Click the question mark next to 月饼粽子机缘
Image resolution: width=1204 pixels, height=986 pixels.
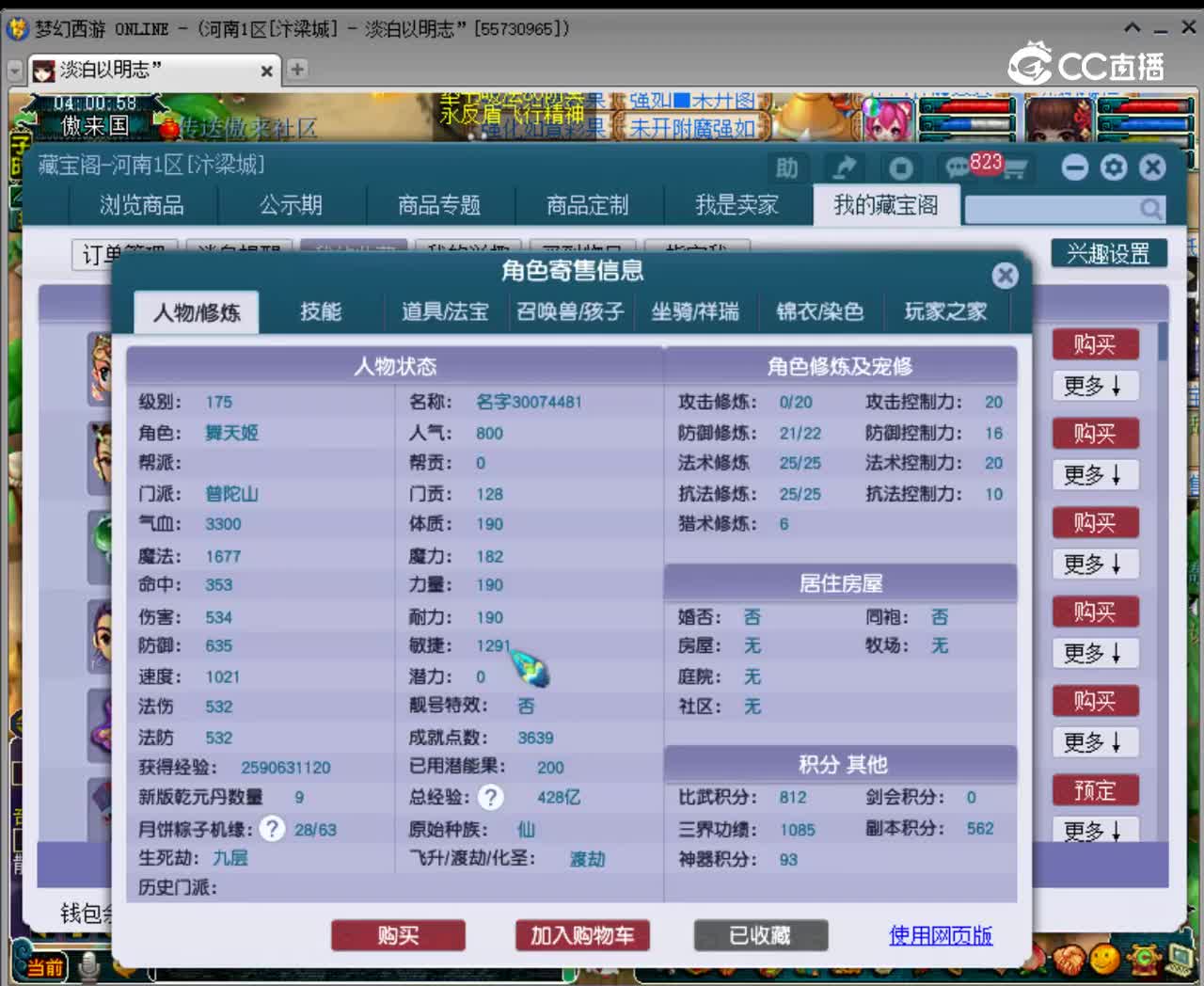[272, 829]
